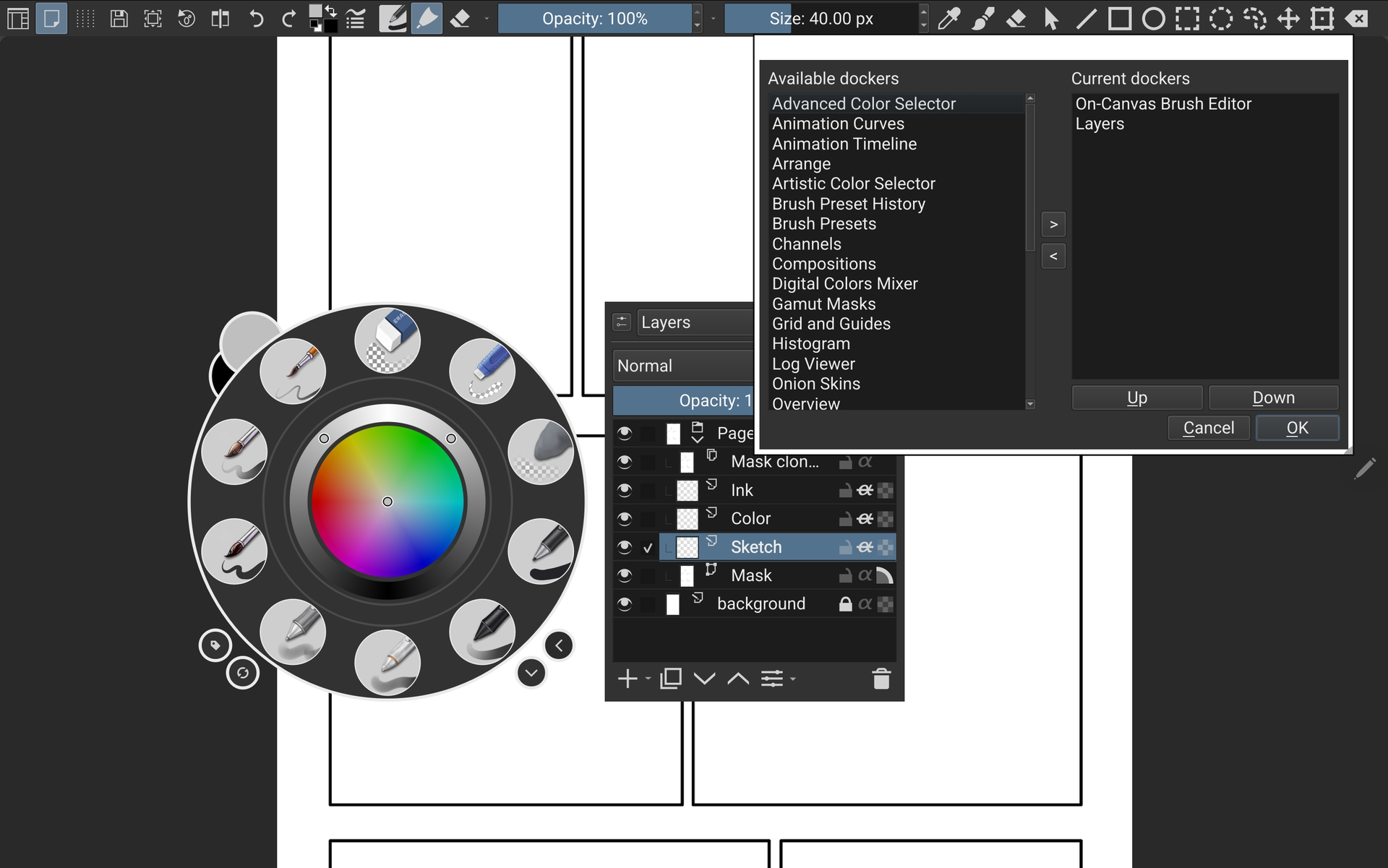1388x868 pixels.
Task: Pick the eraser preset in popup palette
Action: tap(387, 340)
